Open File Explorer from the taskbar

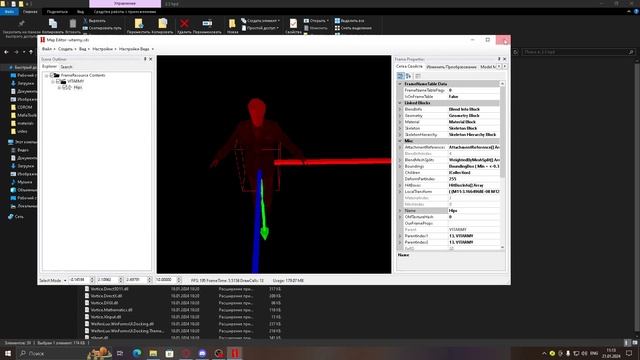153,353
